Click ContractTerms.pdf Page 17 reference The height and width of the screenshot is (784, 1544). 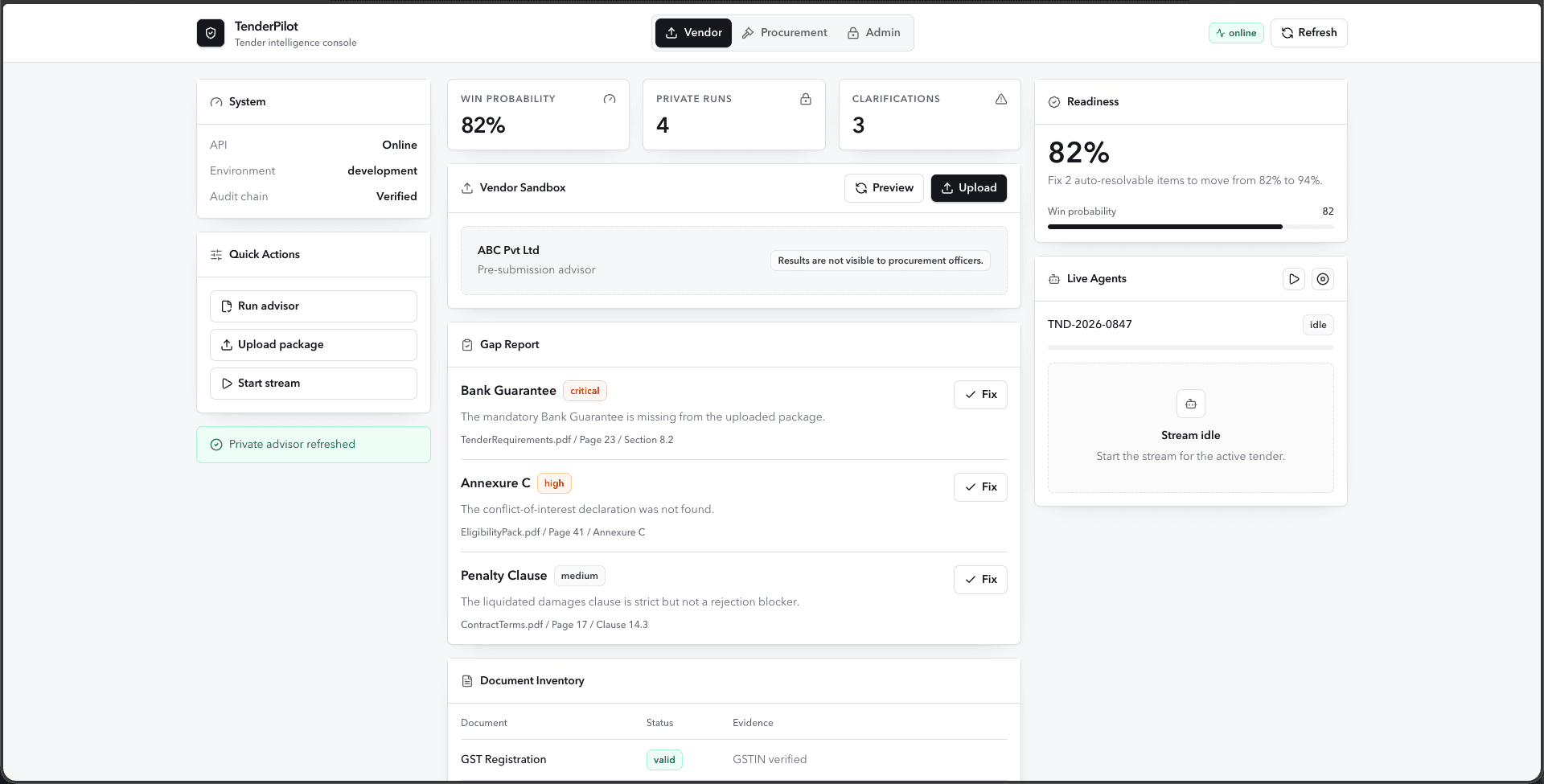tap(554, 625)
